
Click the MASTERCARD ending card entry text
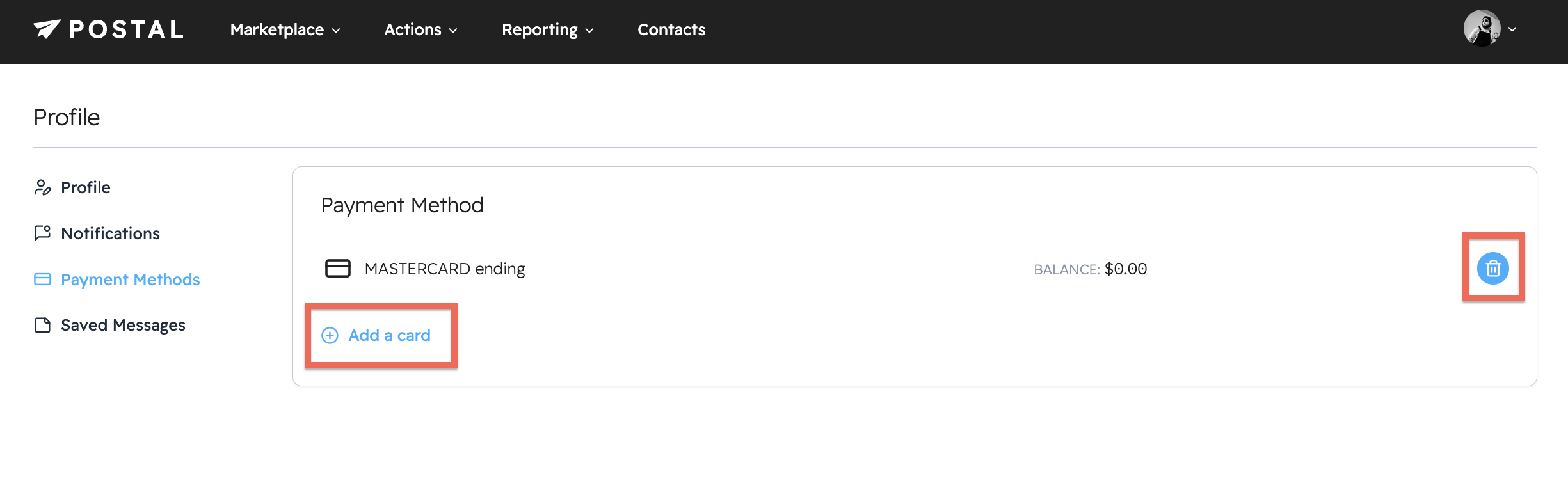445,269
